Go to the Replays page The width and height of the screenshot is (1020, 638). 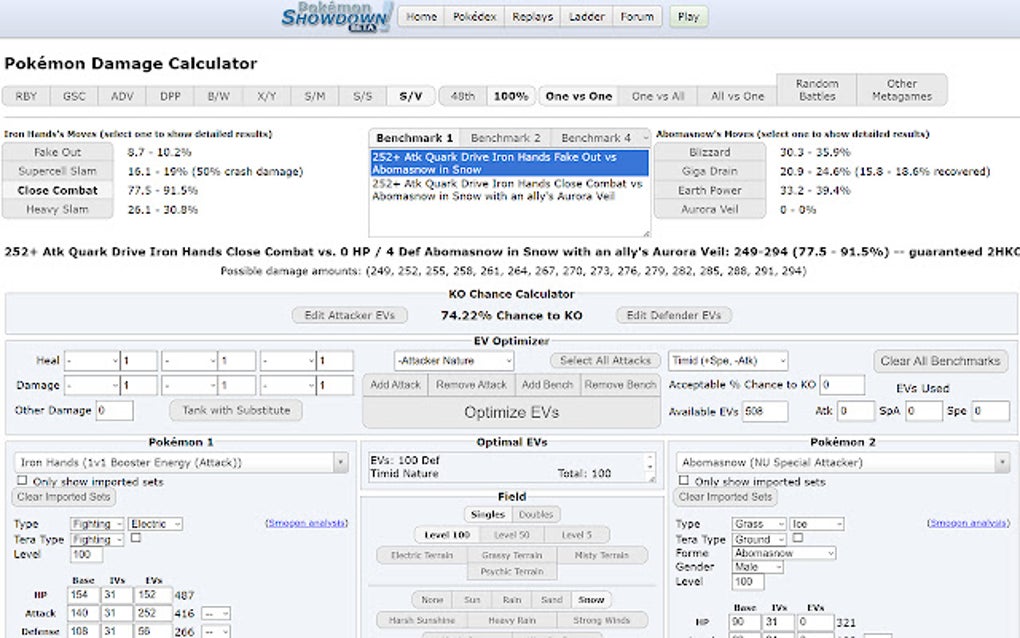532,17
